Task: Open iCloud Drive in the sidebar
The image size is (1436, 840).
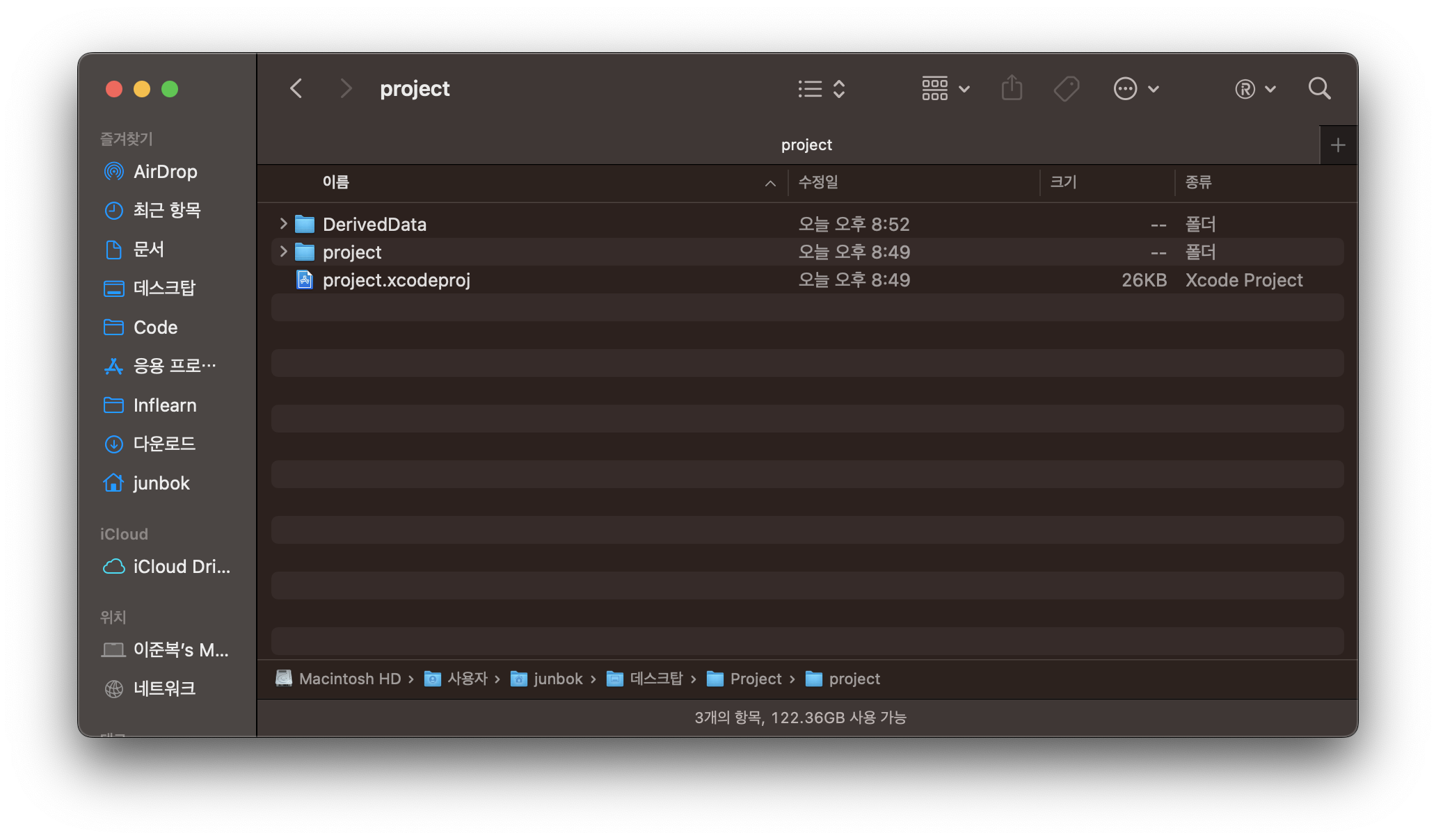Action: [x=181, y=567]
